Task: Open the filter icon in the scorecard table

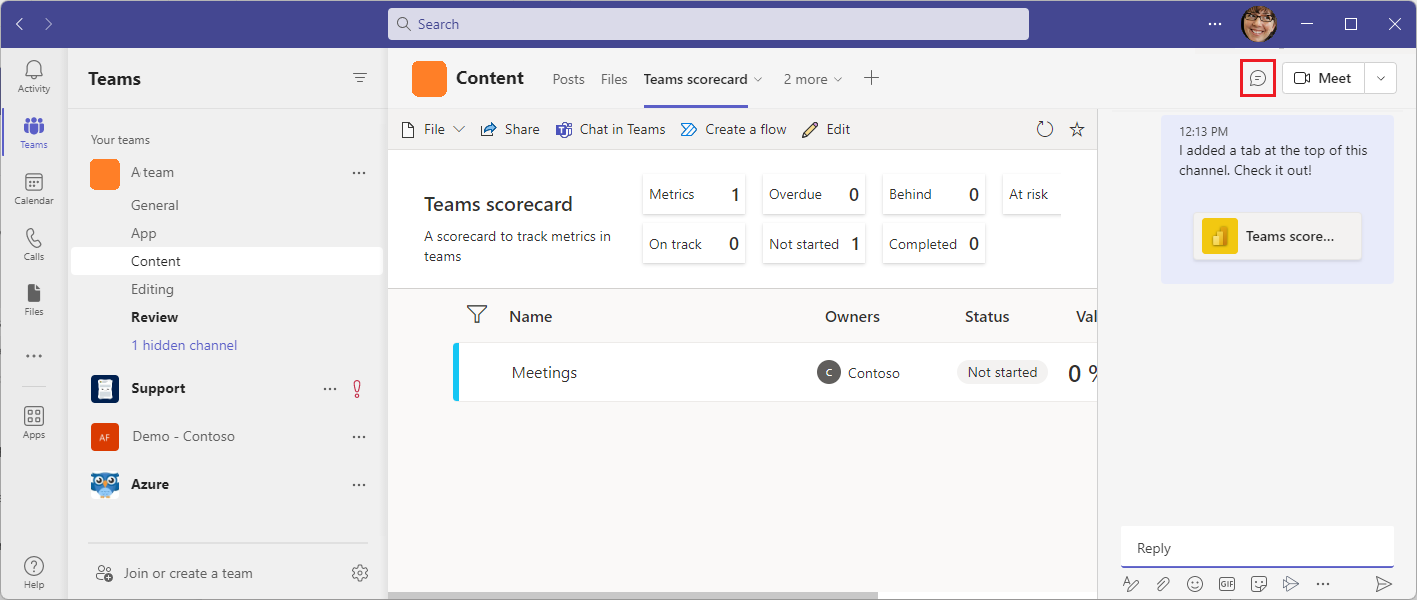Action: pyautogui.click(x=477, y=313)
